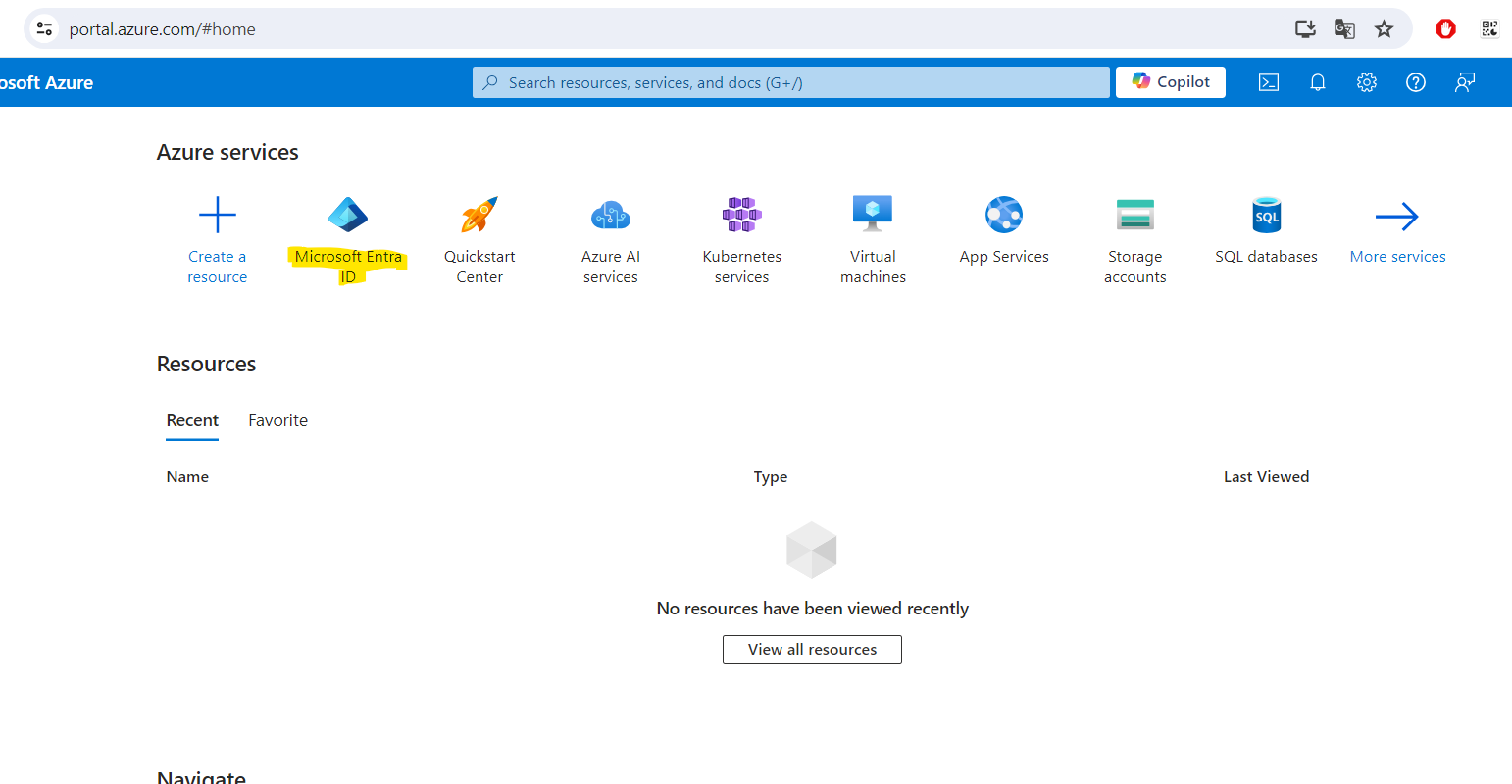
Task: Click the Microsoft Azure home link
Action: tap(46, 83)
